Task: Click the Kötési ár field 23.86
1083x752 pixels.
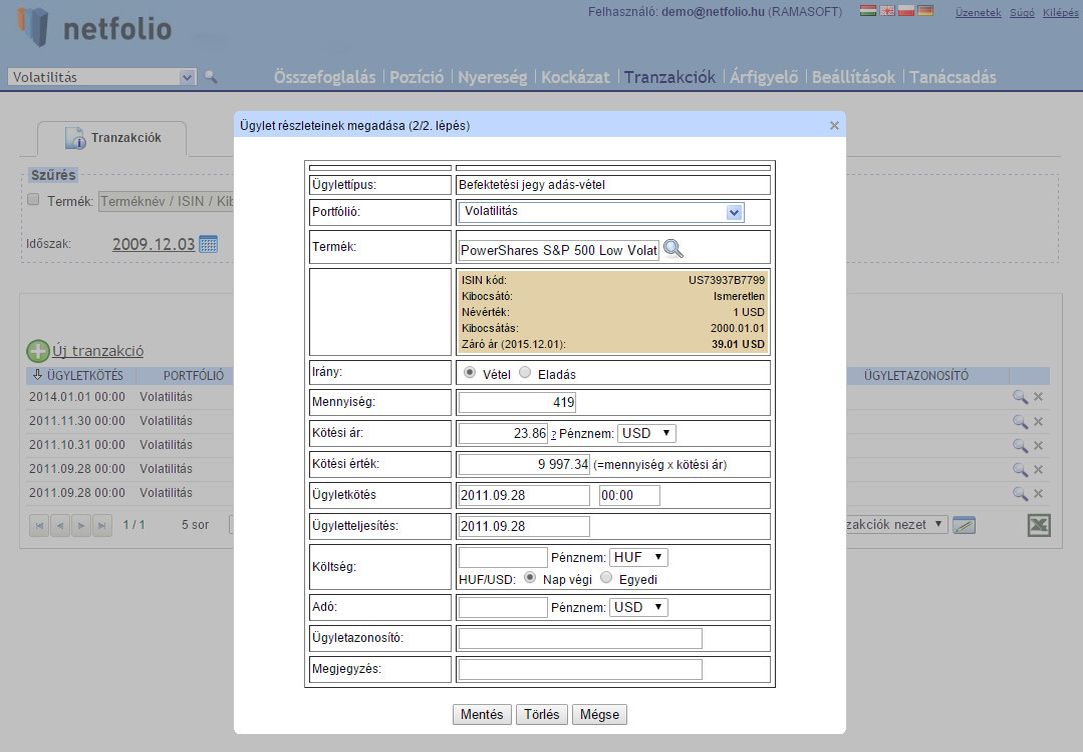Action: click(504, 433)
